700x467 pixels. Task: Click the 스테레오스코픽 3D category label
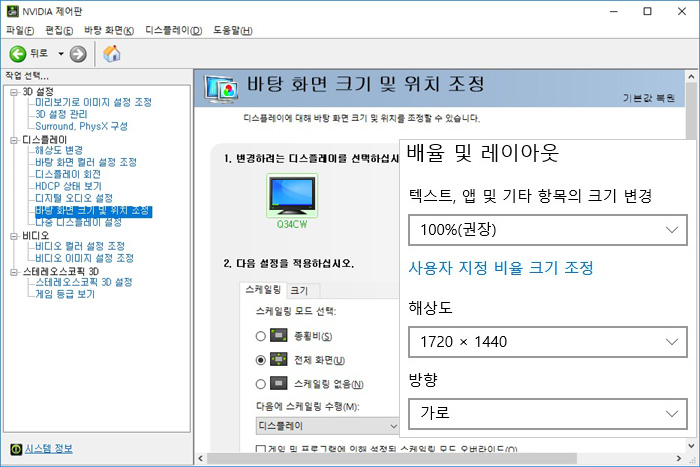point(61,271)
